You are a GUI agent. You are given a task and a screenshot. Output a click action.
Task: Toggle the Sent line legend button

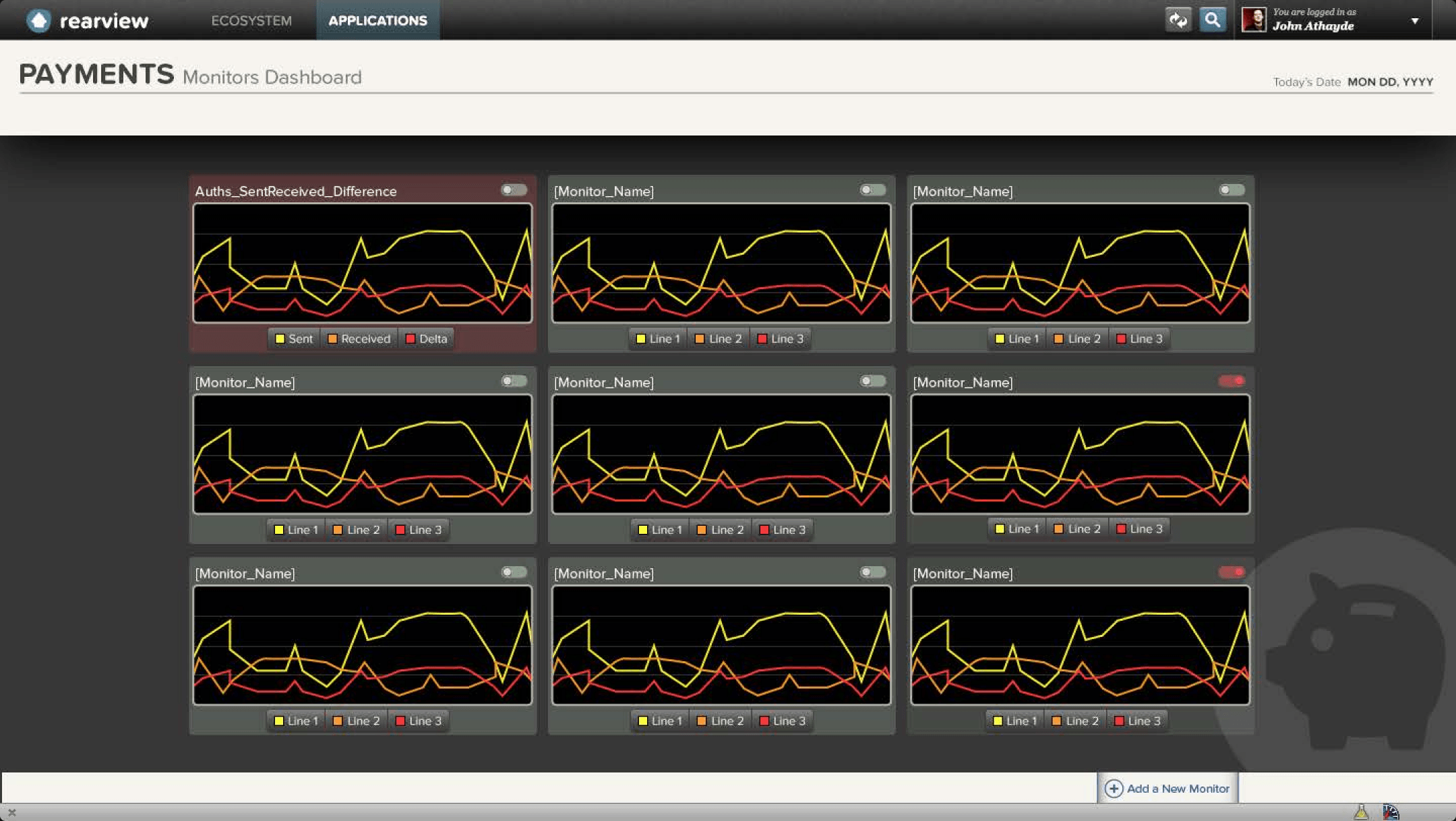294,338
